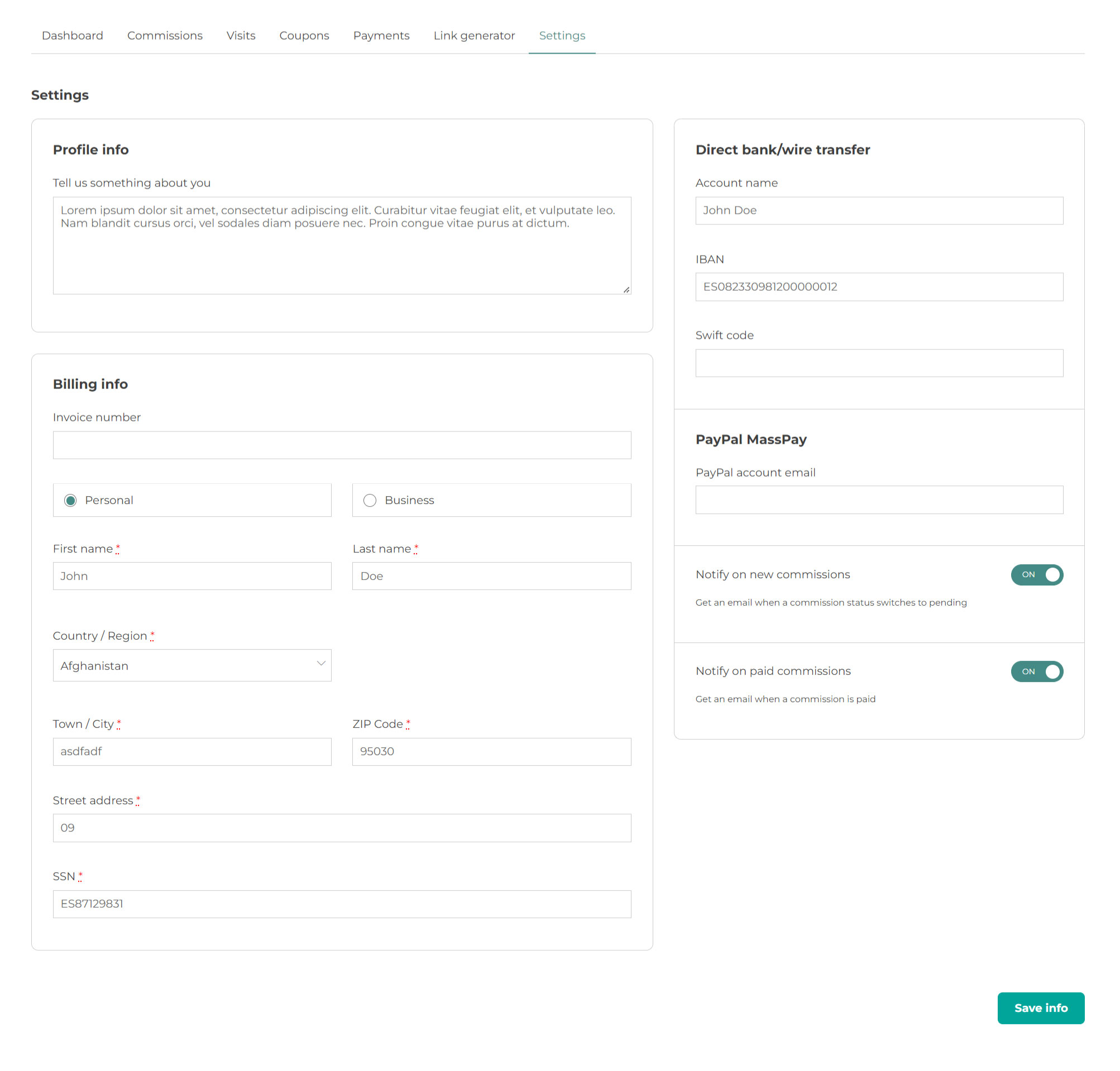Screen dimensions: 1120x1071
Task: Select the Business radio option
Action: coord(370,500)
